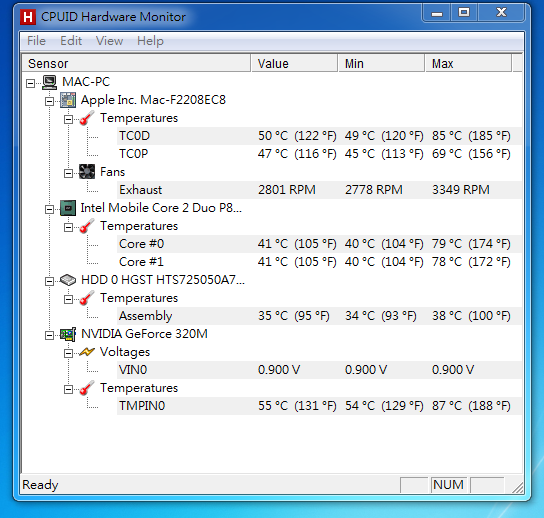This screenshot has width=544, height=518.
Task: Click the thermometer icon under HDD 0
Action: pyautogui.click(x=87, y=298)
